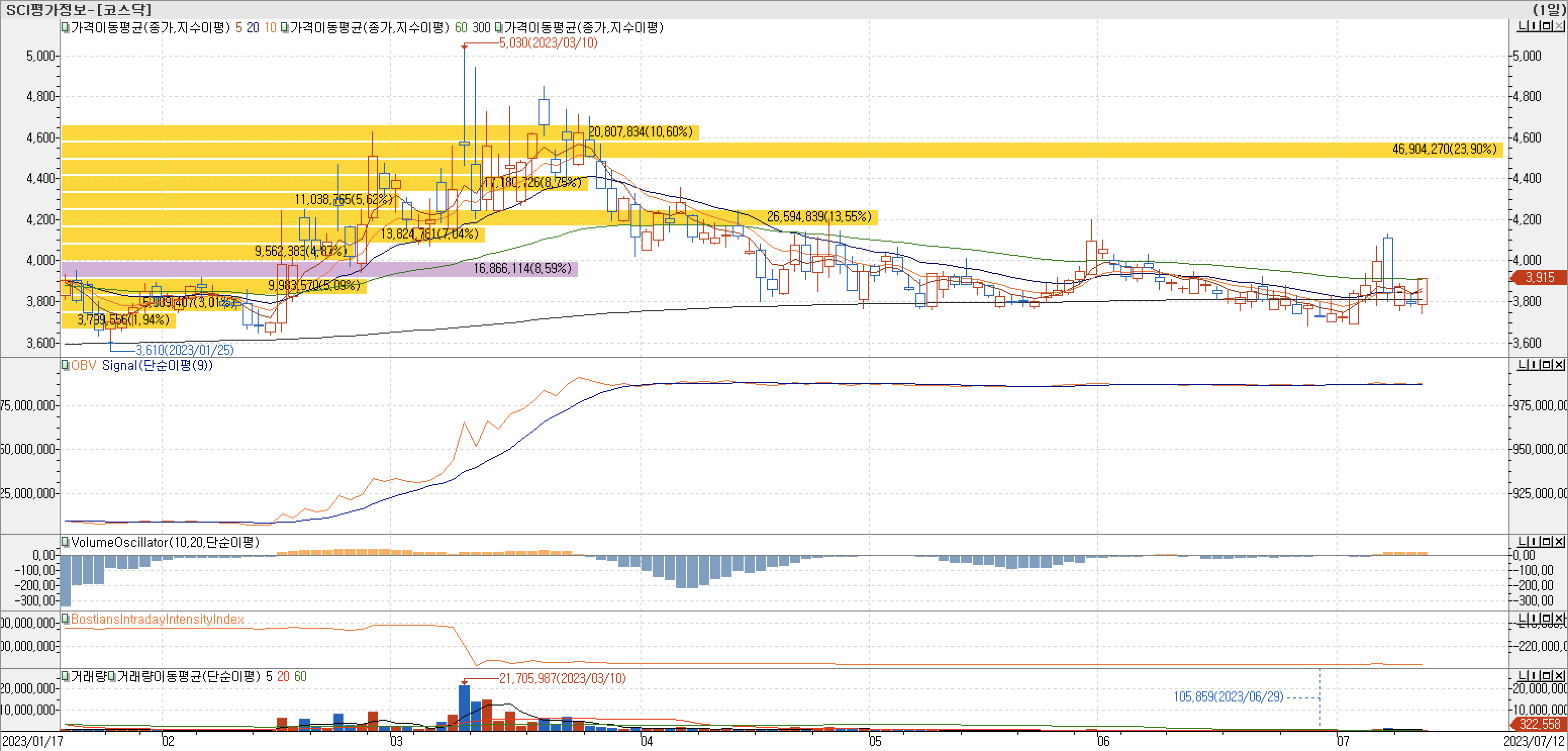Maximize the 거래량 volume pane

[x=1547, y=676]
